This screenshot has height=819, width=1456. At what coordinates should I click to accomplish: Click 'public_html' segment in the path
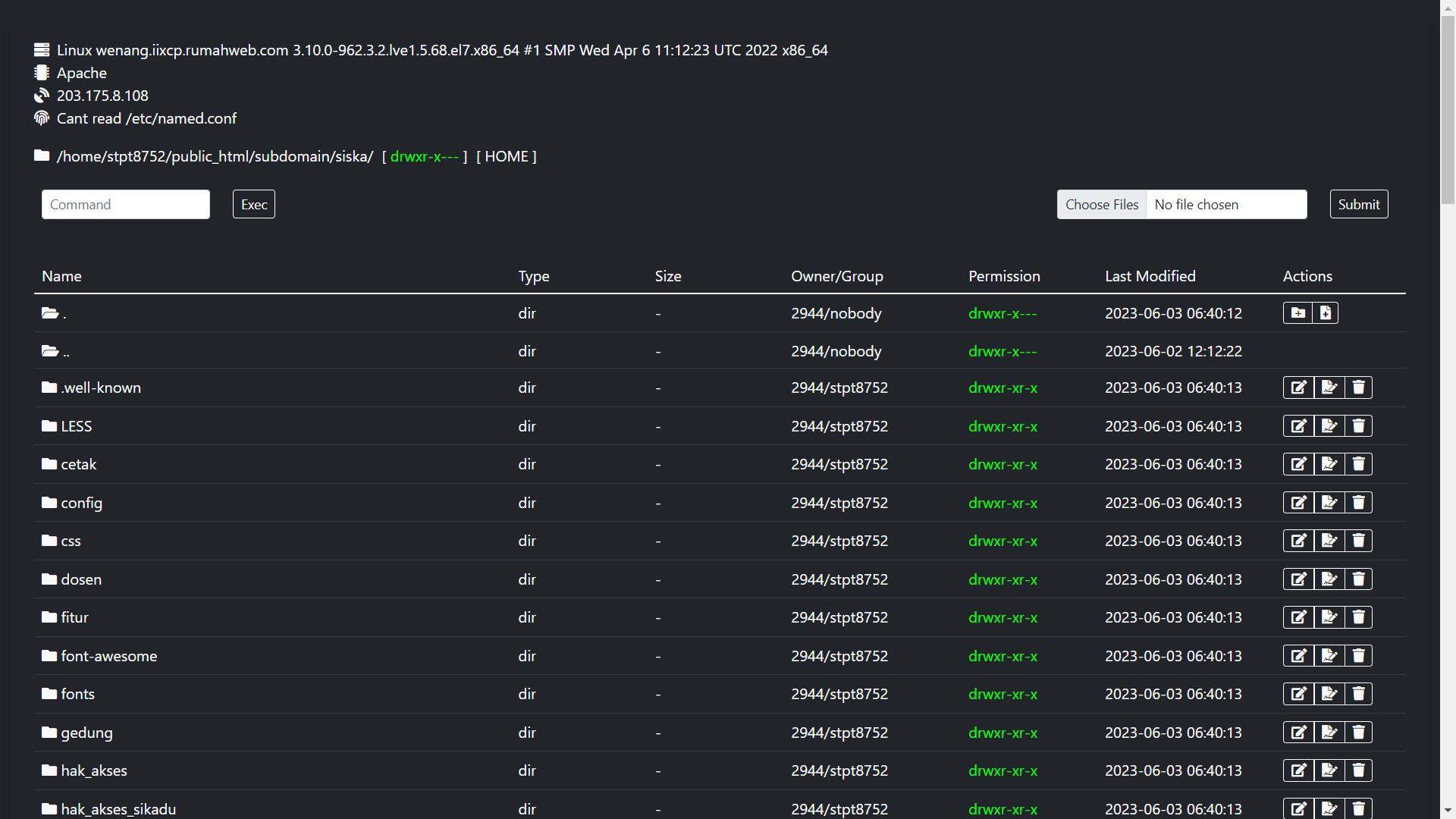[210, 157]
